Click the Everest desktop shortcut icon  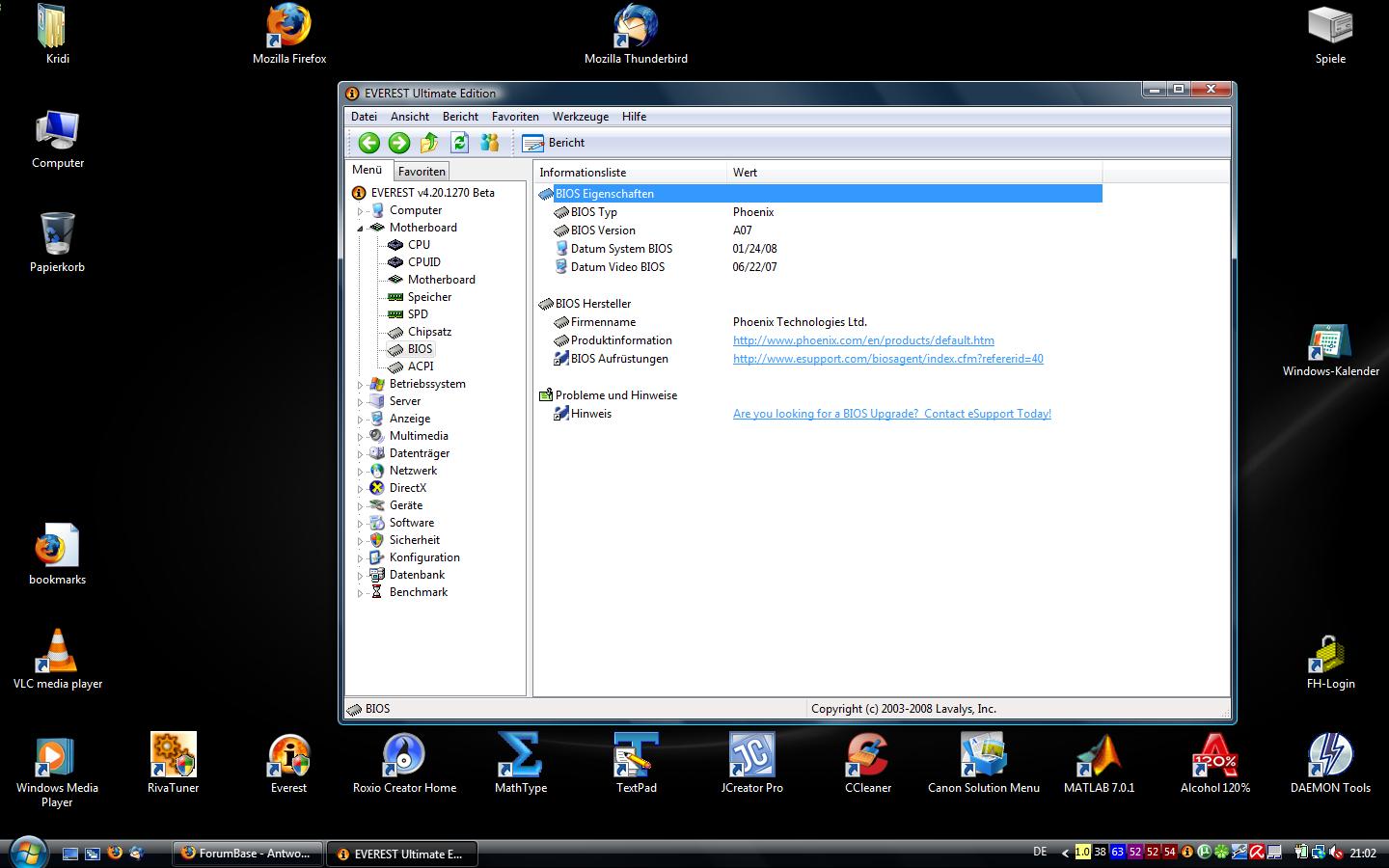click(x=289, y=763)
